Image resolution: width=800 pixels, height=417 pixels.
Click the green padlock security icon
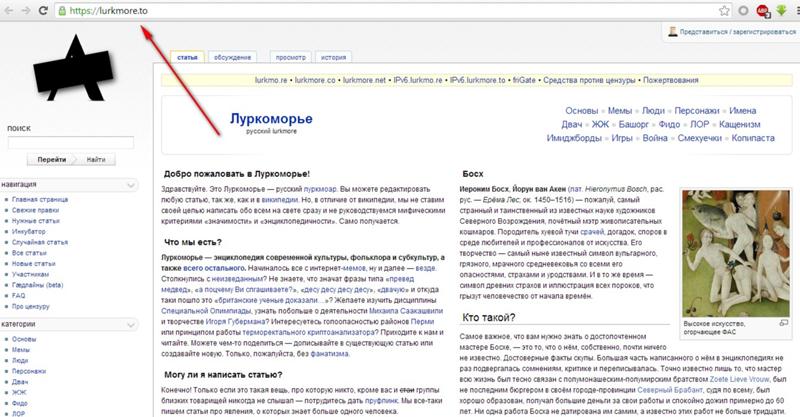62,10
